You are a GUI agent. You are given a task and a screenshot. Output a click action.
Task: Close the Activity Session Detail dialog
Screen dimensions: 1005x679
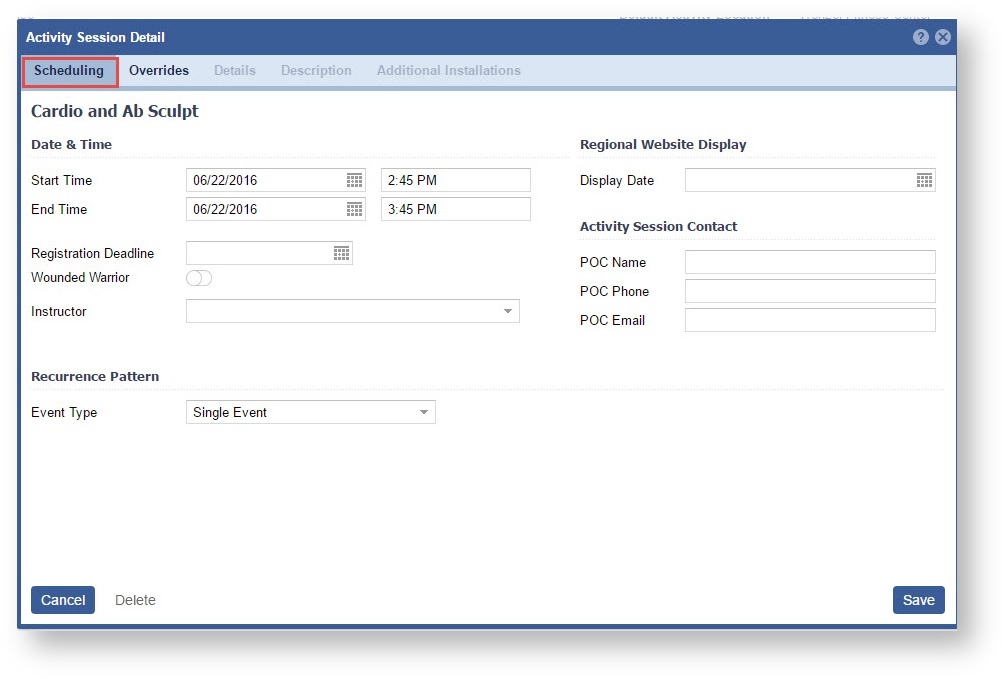click(942, 37)
